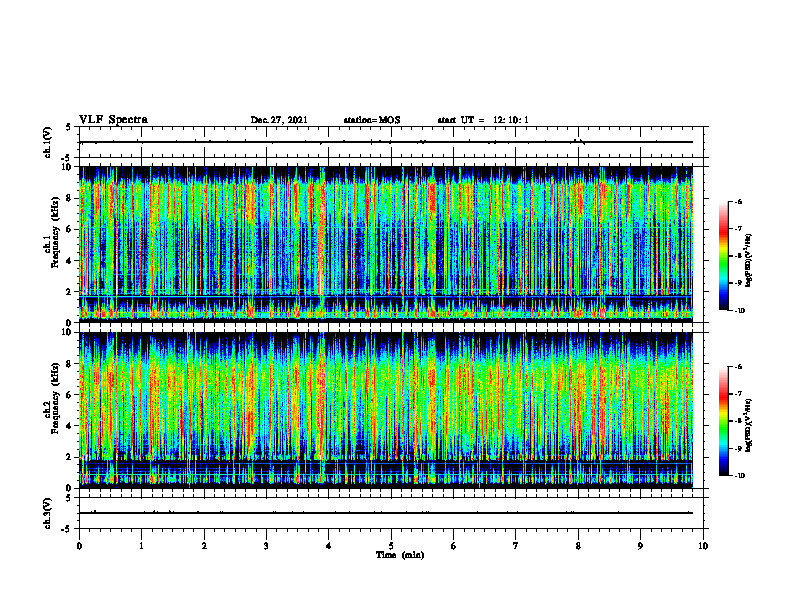Click the "8" kHz tick of ch.1 spectrogram
Screen dimensions: 792x612
[x=70, y=198]
